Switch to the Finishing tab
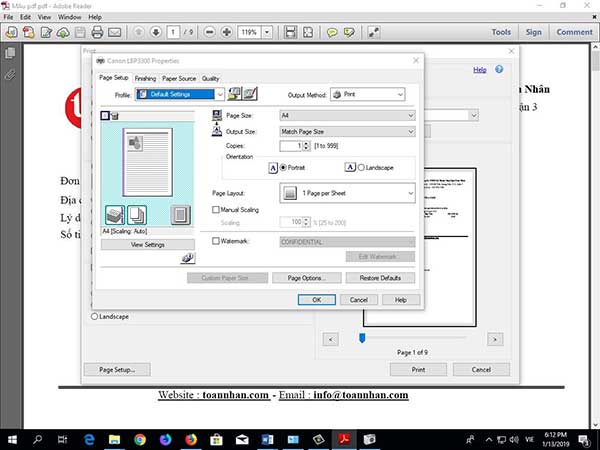 click(x=145, y=78)
